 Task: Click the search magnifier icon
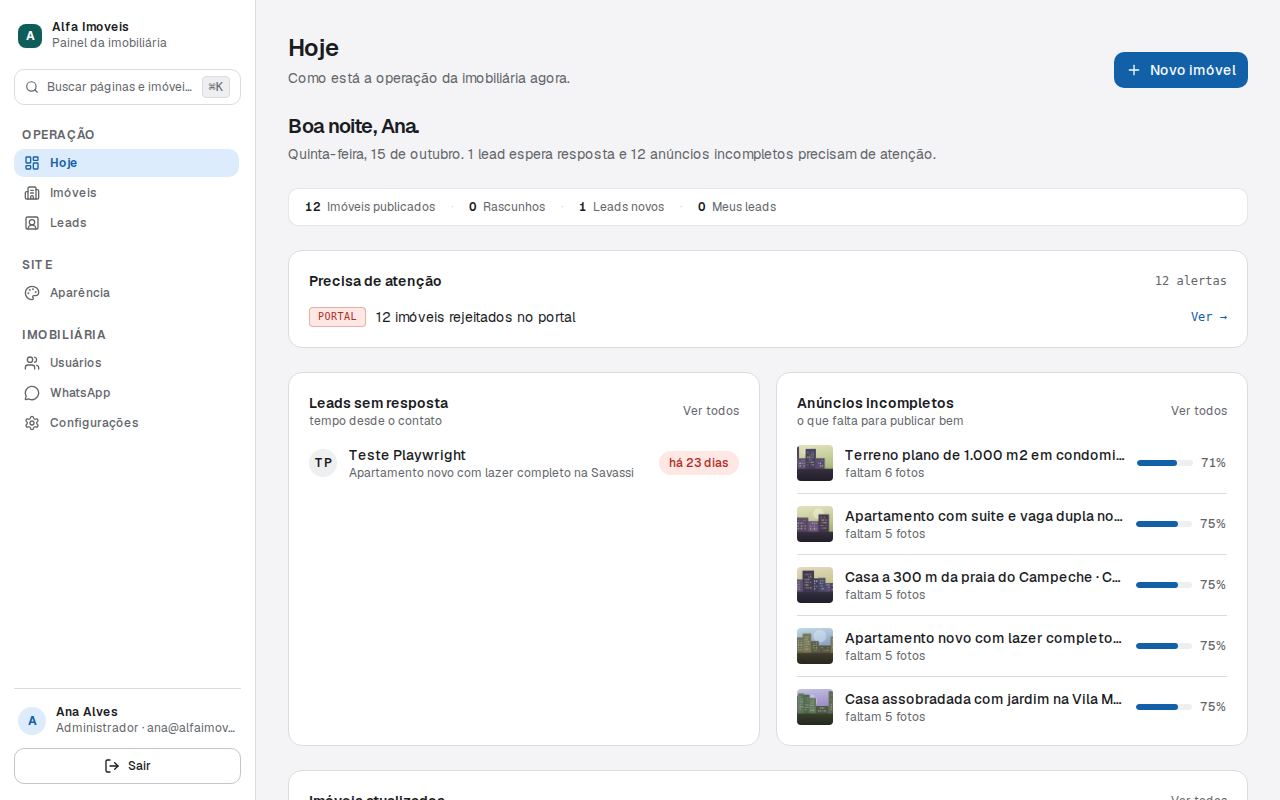[x=32, y=87]
